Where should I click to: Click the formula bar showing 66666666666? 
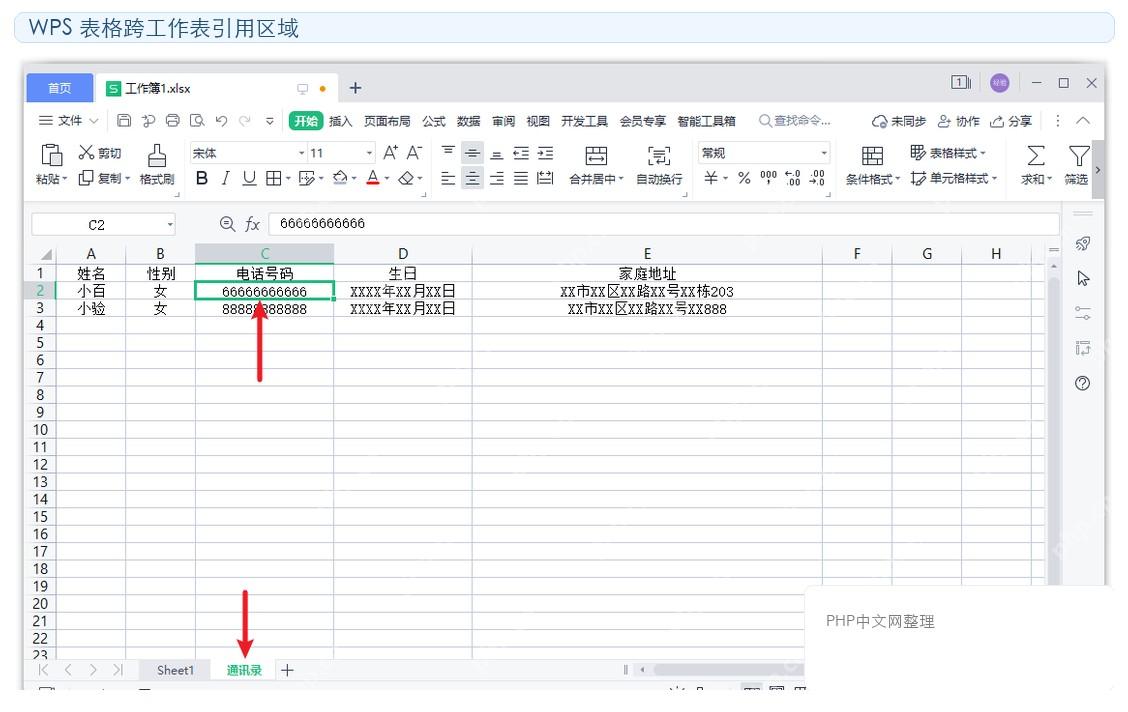[x=663, y=224]
